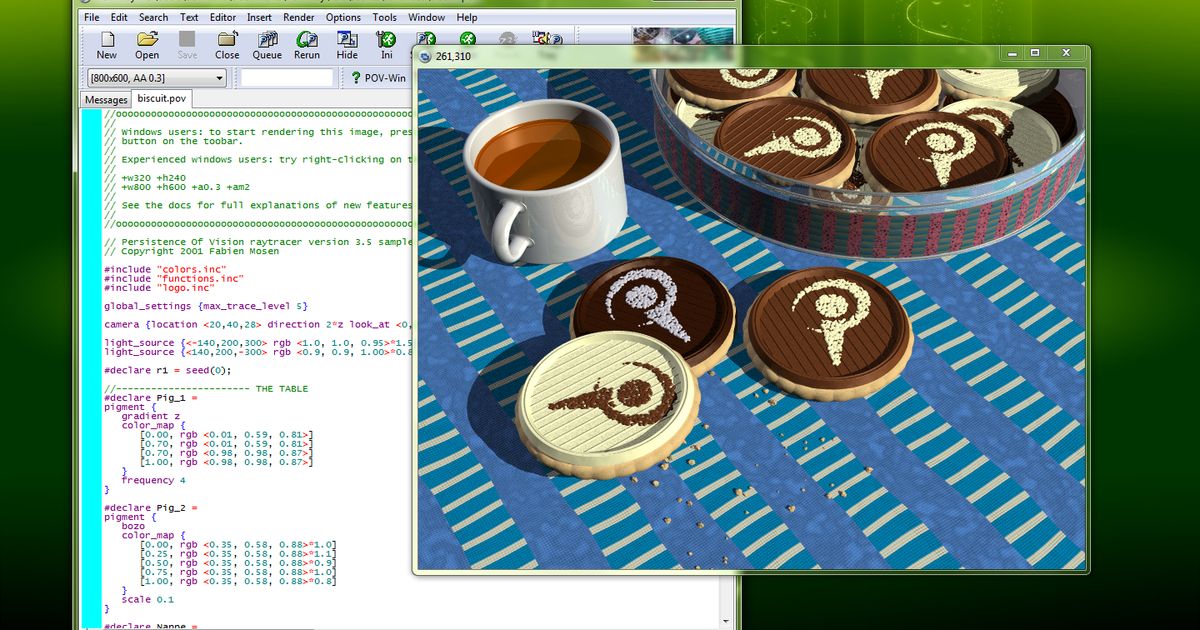Image resolution: width=1200 pixels, height=630 pixels.
Task: Create a new file with the New icon
Action: point(107,44)
